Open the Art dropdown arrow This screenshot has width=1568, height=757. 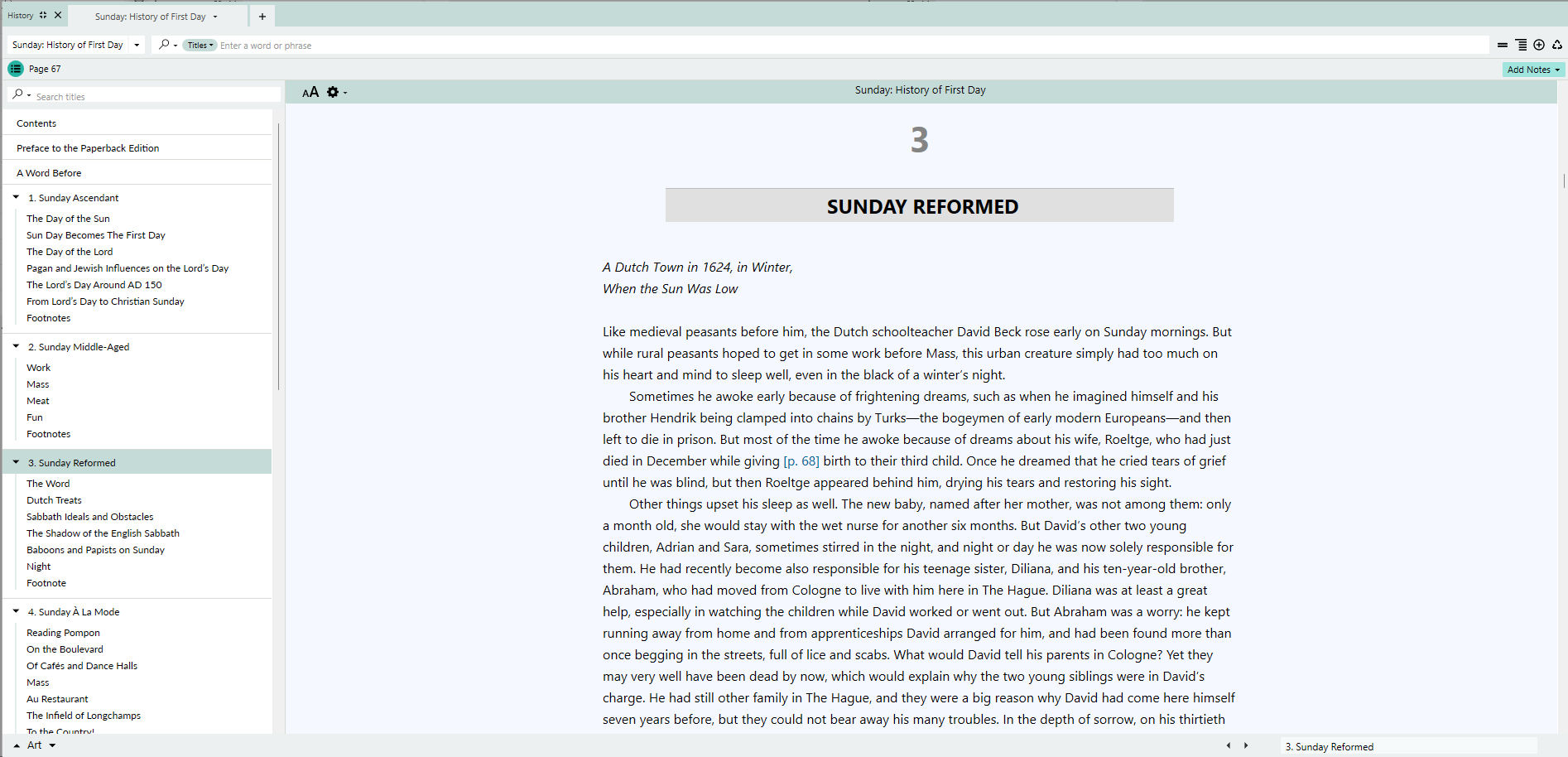tap(52, 745)
